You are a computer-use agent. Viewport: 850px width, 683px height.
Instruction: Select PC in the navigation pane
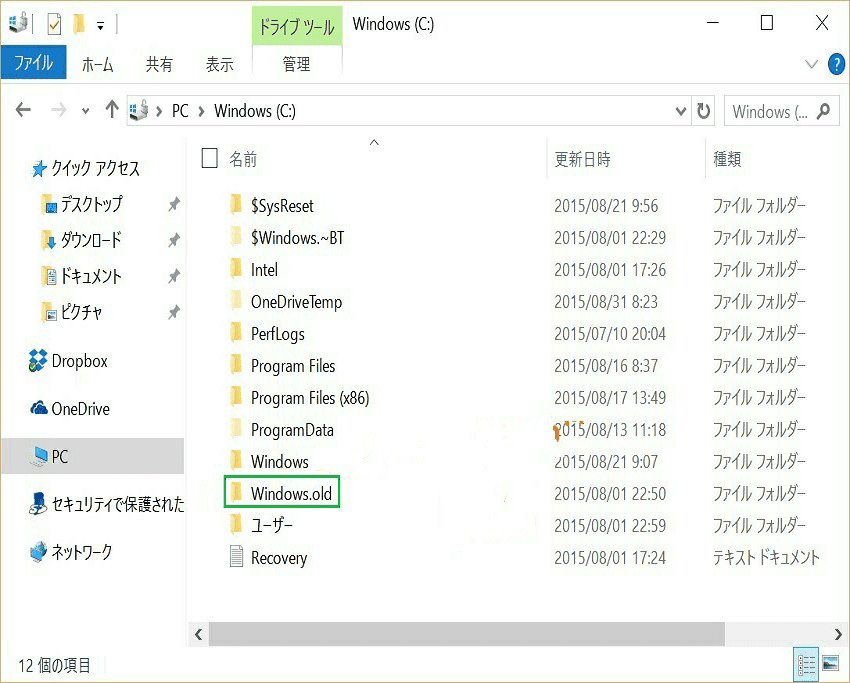[x=93, y=456]
